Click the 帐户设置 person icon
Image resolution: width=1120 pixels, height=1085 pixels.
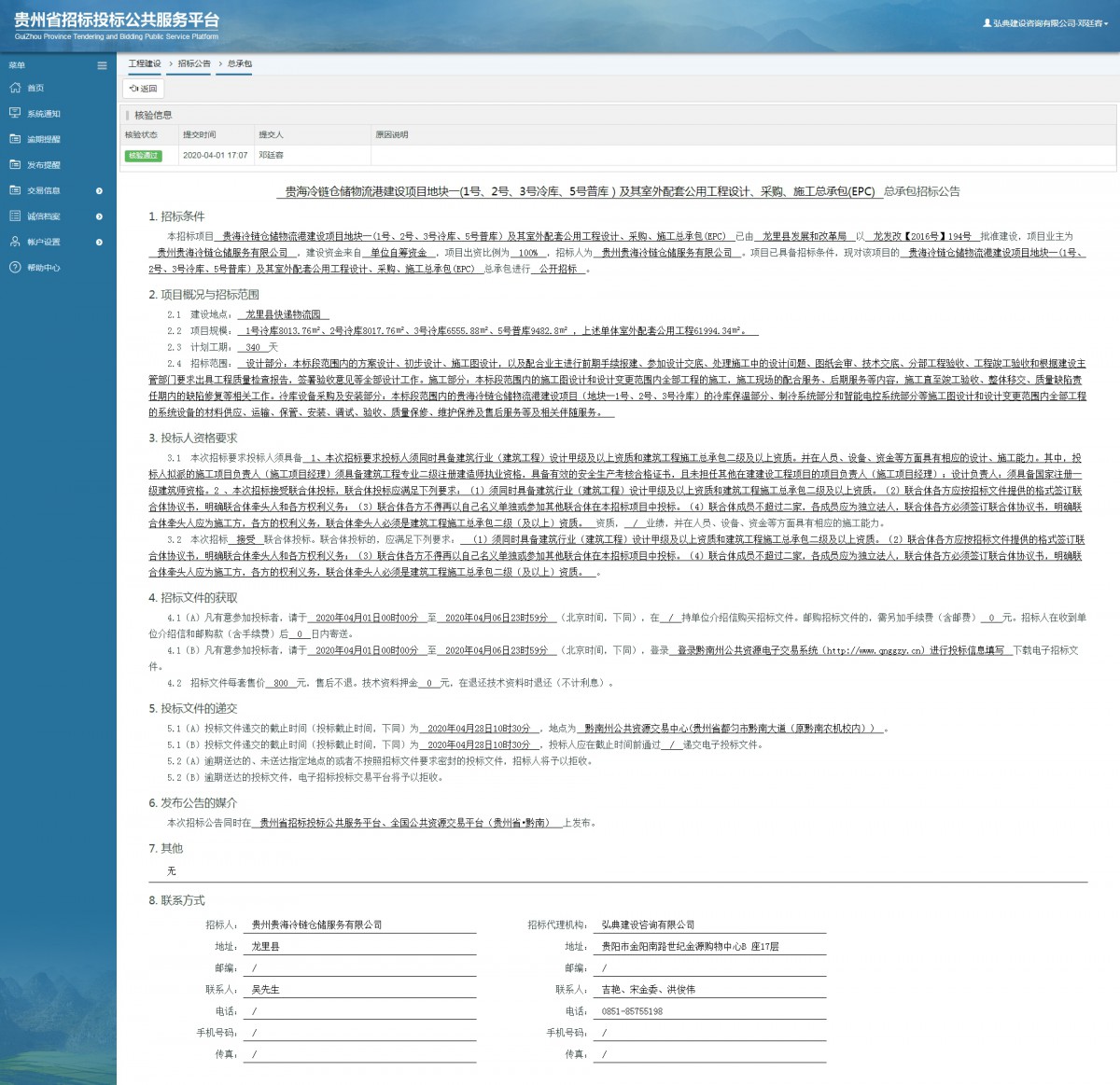pos(14,242)
